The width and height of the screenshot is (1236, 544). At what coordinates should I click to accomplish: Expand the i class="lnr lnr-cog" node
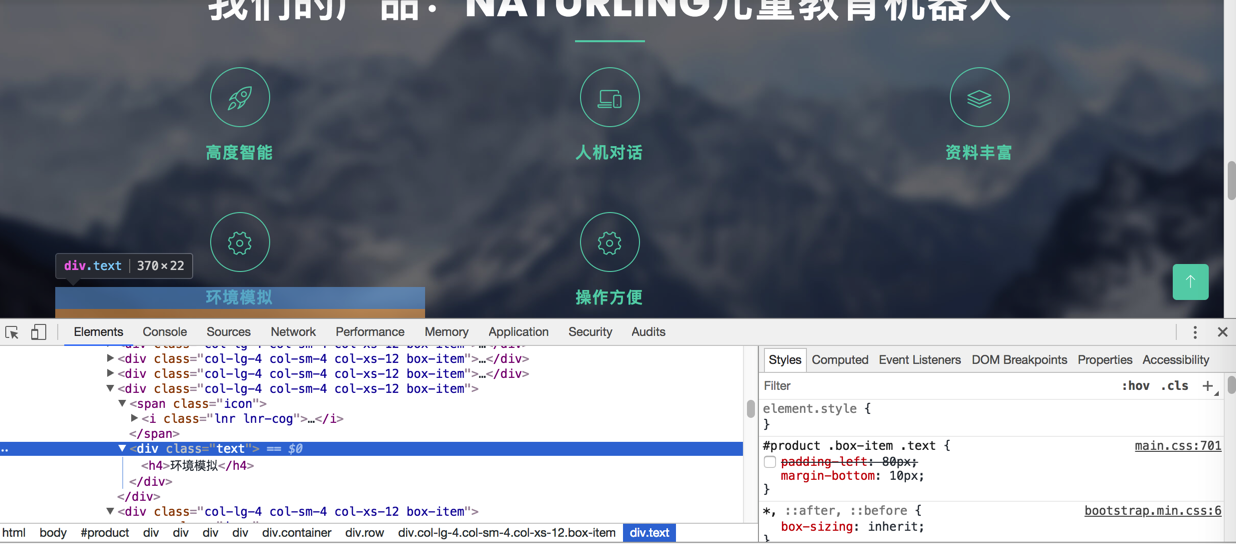click(x=134, y=419)
